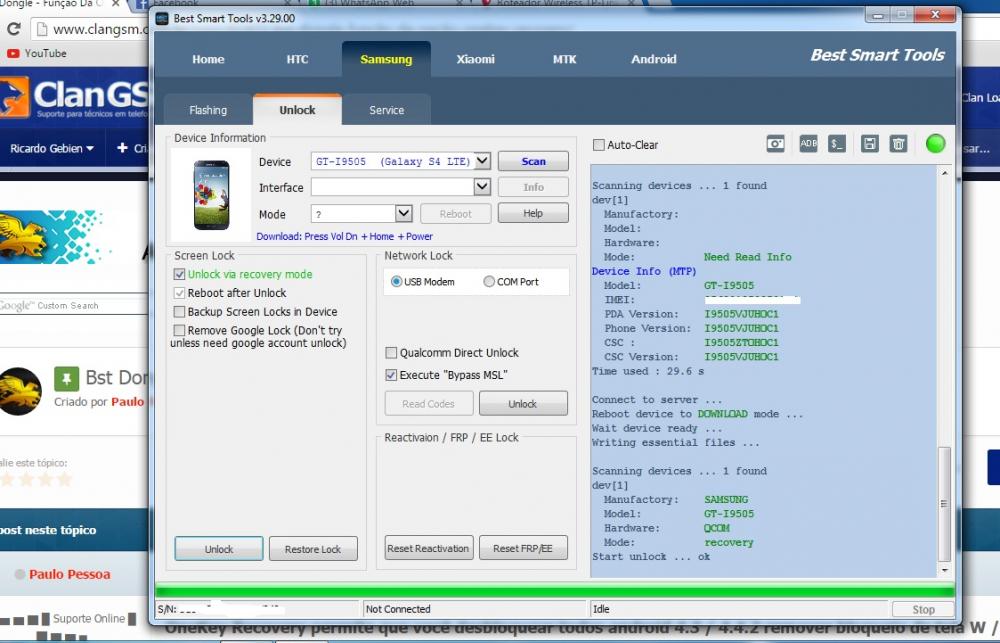Screen dimensions: 1000x643
Task: Open the Mode dropdown arrow
Action: pyautogui.click(x=404, y=213)
